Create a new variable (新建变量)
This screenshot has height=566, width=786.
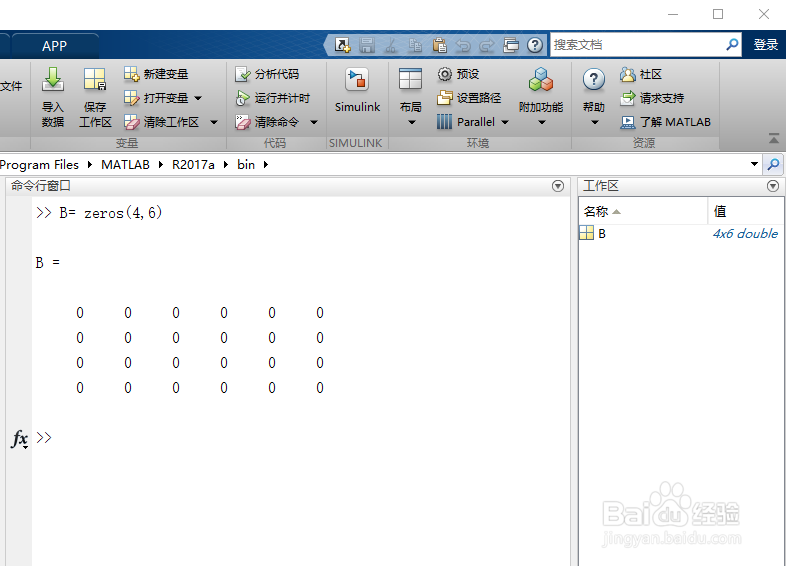(156, 74)
